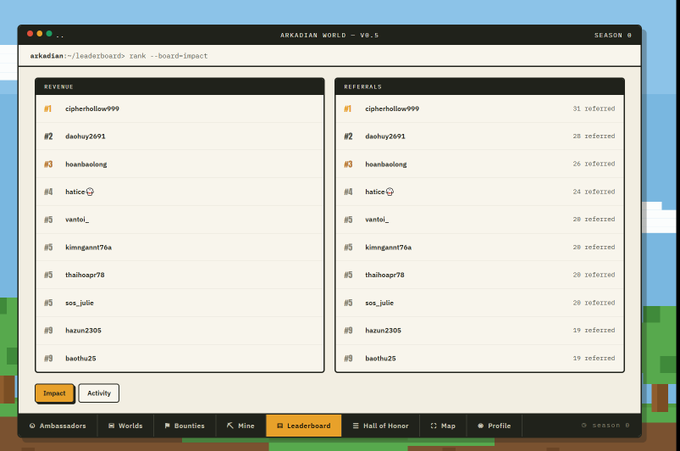Switch to the Worlds tab

point(125,426)
